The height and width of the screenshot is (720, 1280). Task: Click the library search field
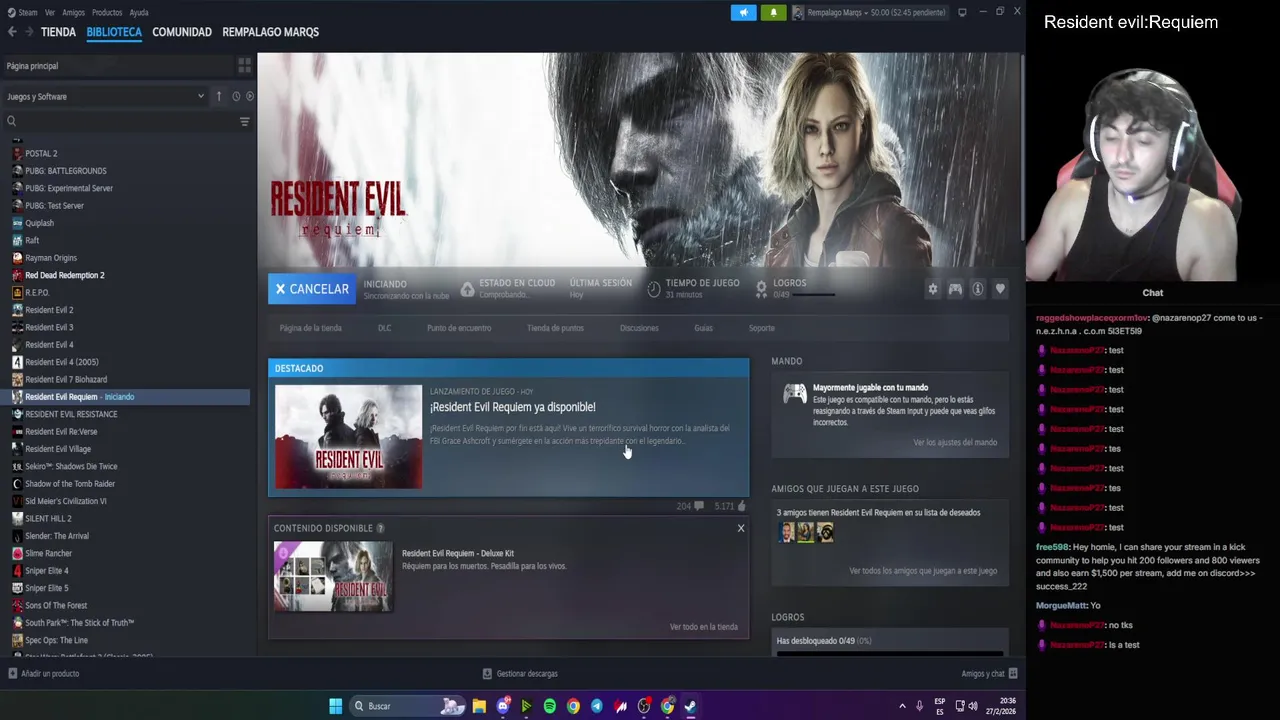(x=120, y=121)
